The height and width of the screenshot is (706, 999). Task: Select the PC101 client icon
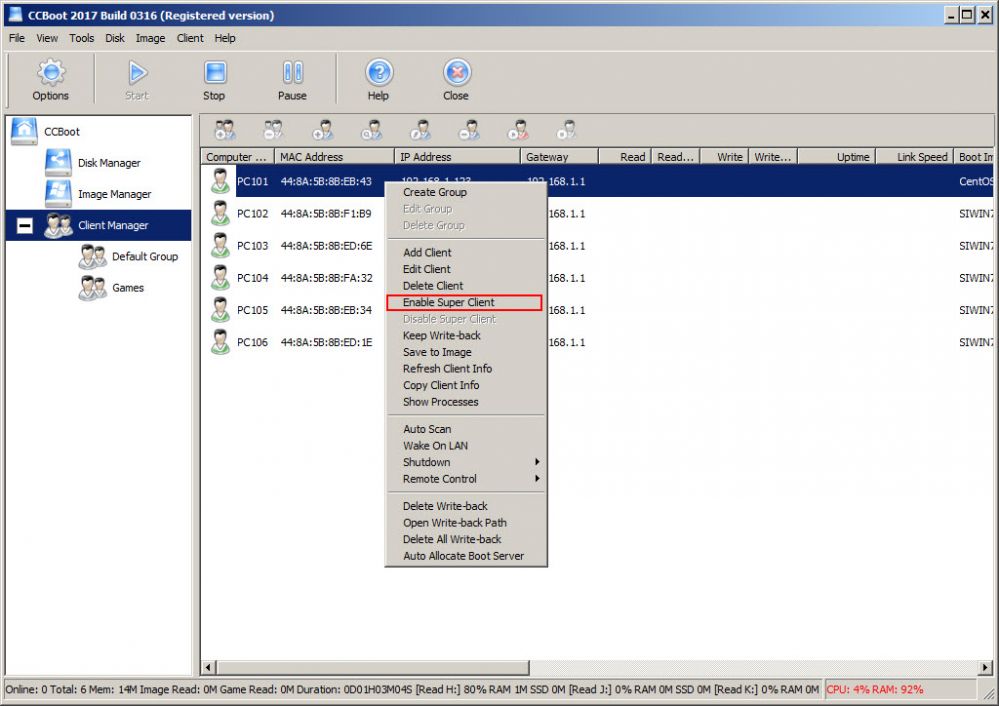click(x=220, y=181)
